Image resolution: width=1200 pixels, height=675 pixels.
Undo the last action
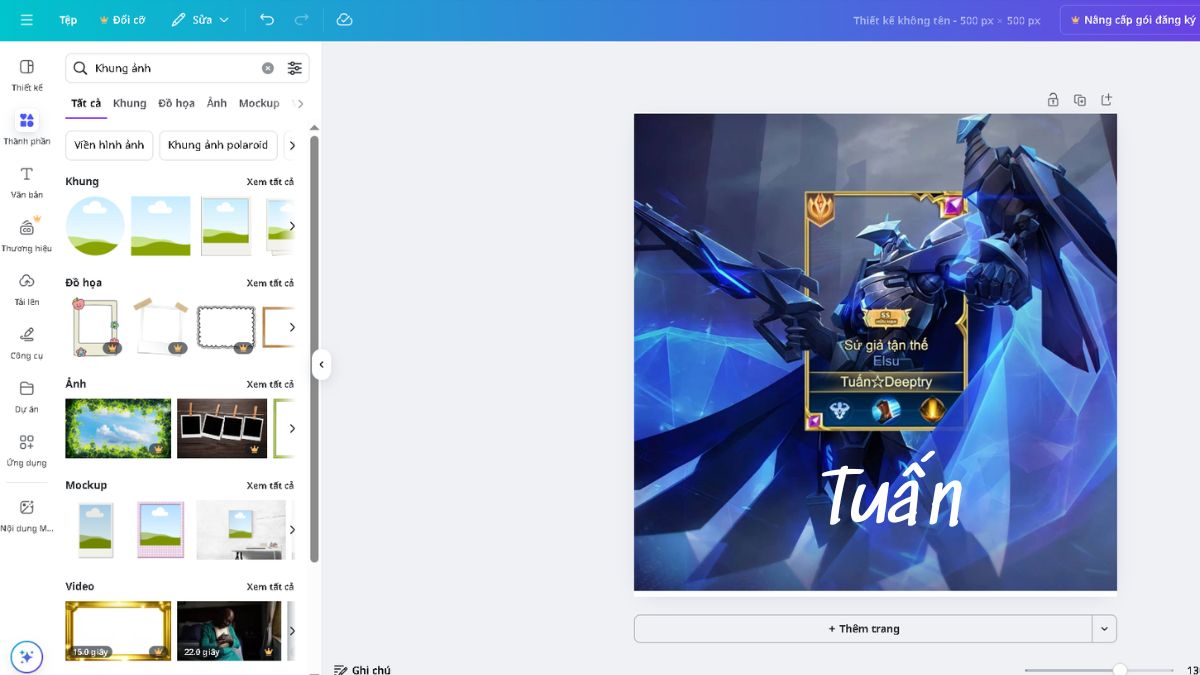point(267,20)
